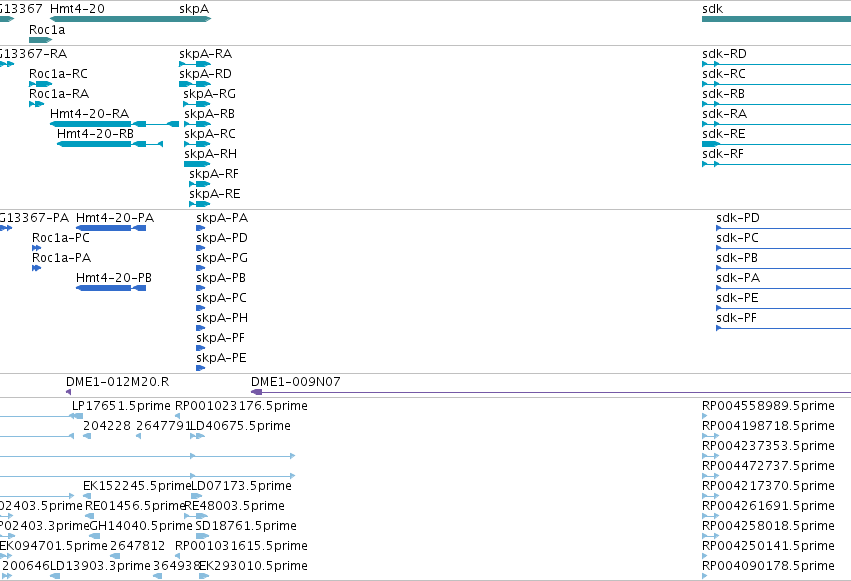
Task: Click the sdk-PE protein label
Action: [737, 298]
